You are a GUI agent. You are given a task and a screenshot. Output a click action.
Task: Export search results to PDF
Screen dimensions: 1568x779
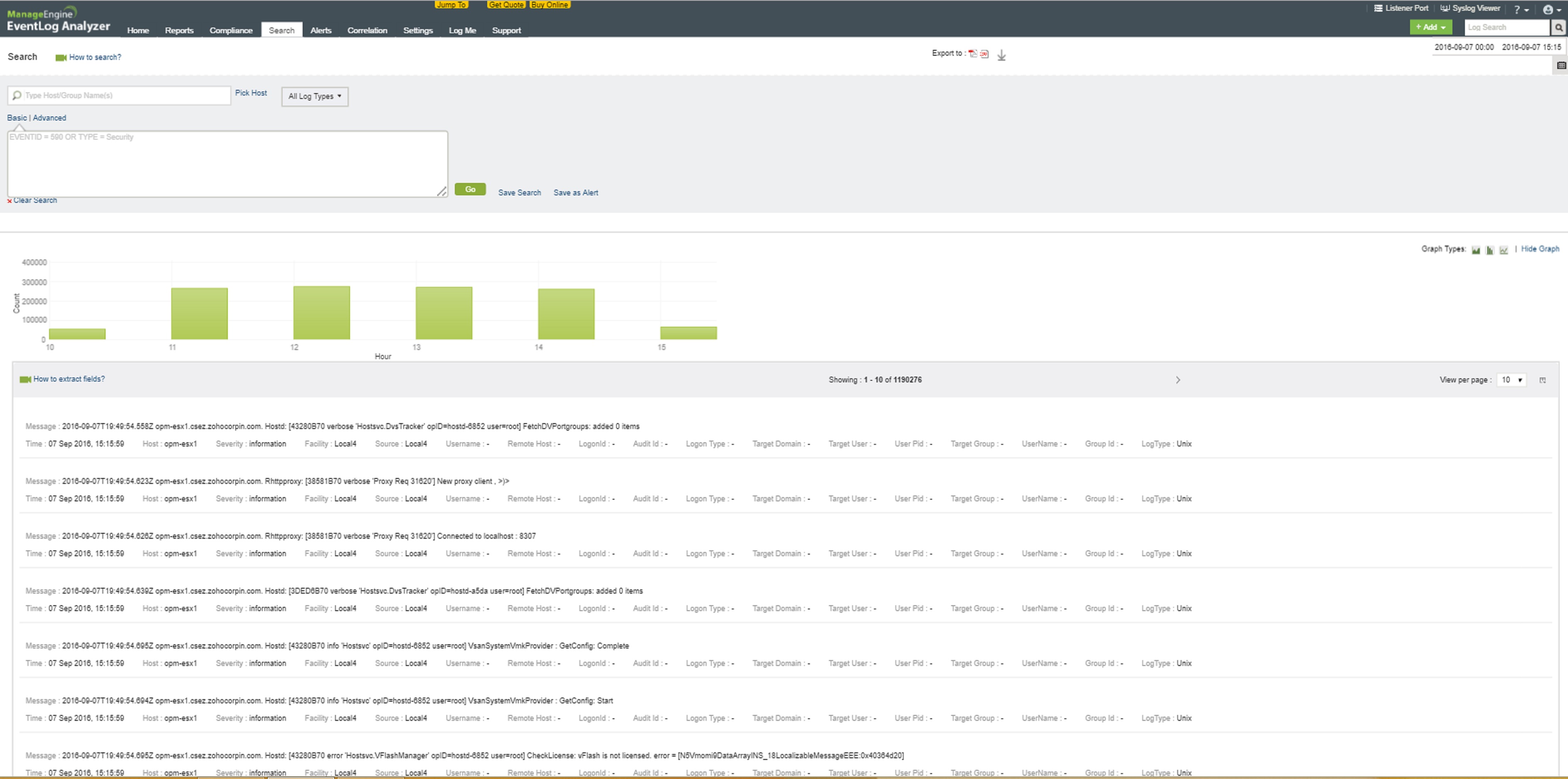click(973, 54)
